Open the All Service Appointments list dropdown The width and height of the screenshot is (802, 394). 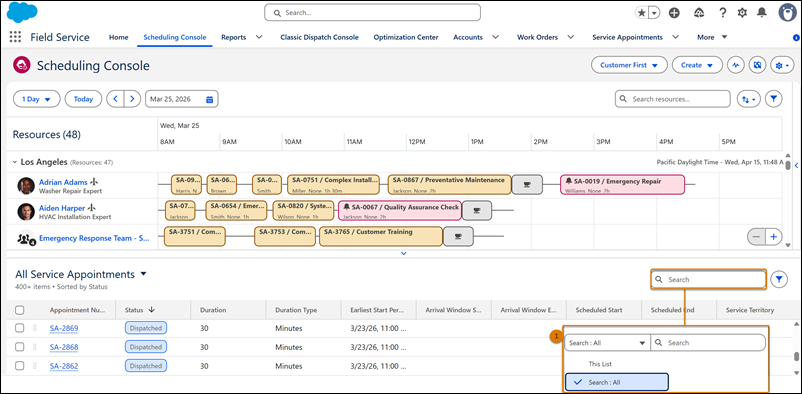tap(143, 274)
